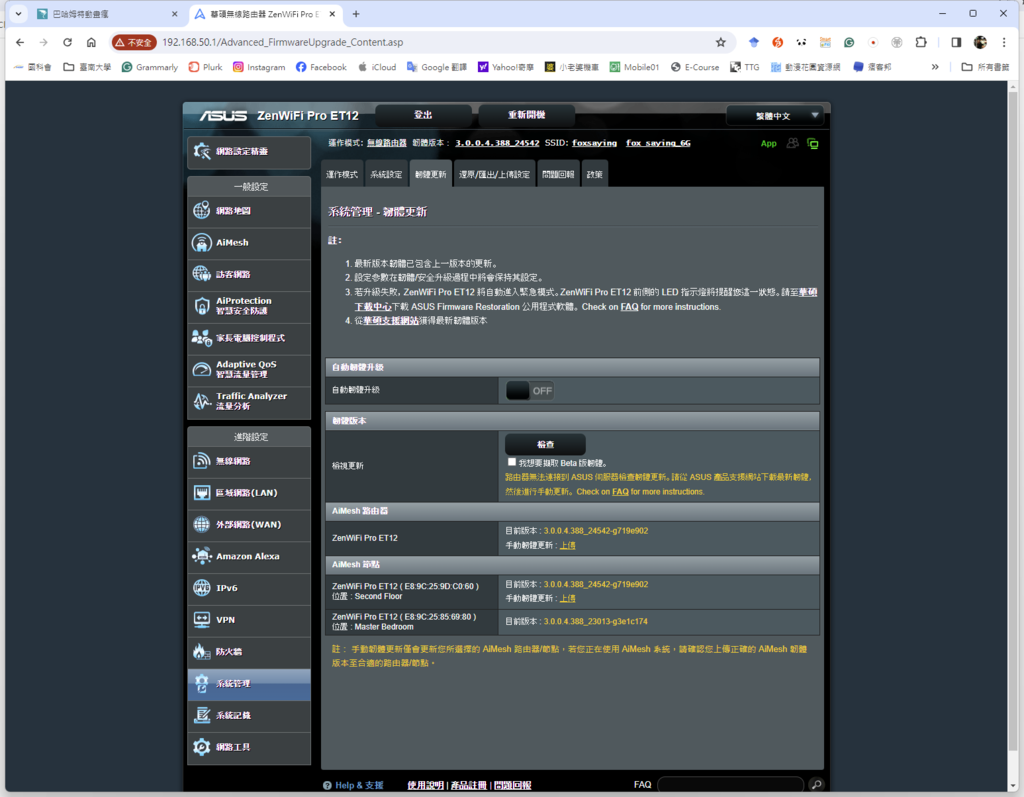Click the green network status icon
Image resolution: width=1024 pixels, height=797 pixels.
pyautogui.click(x=813, y=144)
